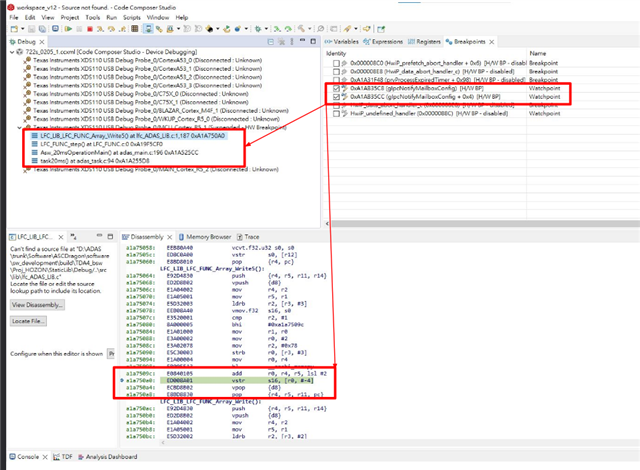Open the TDF tab
The width and height of the screenshot is (640, 470).
pyautogui.click(x=63, y=457)
